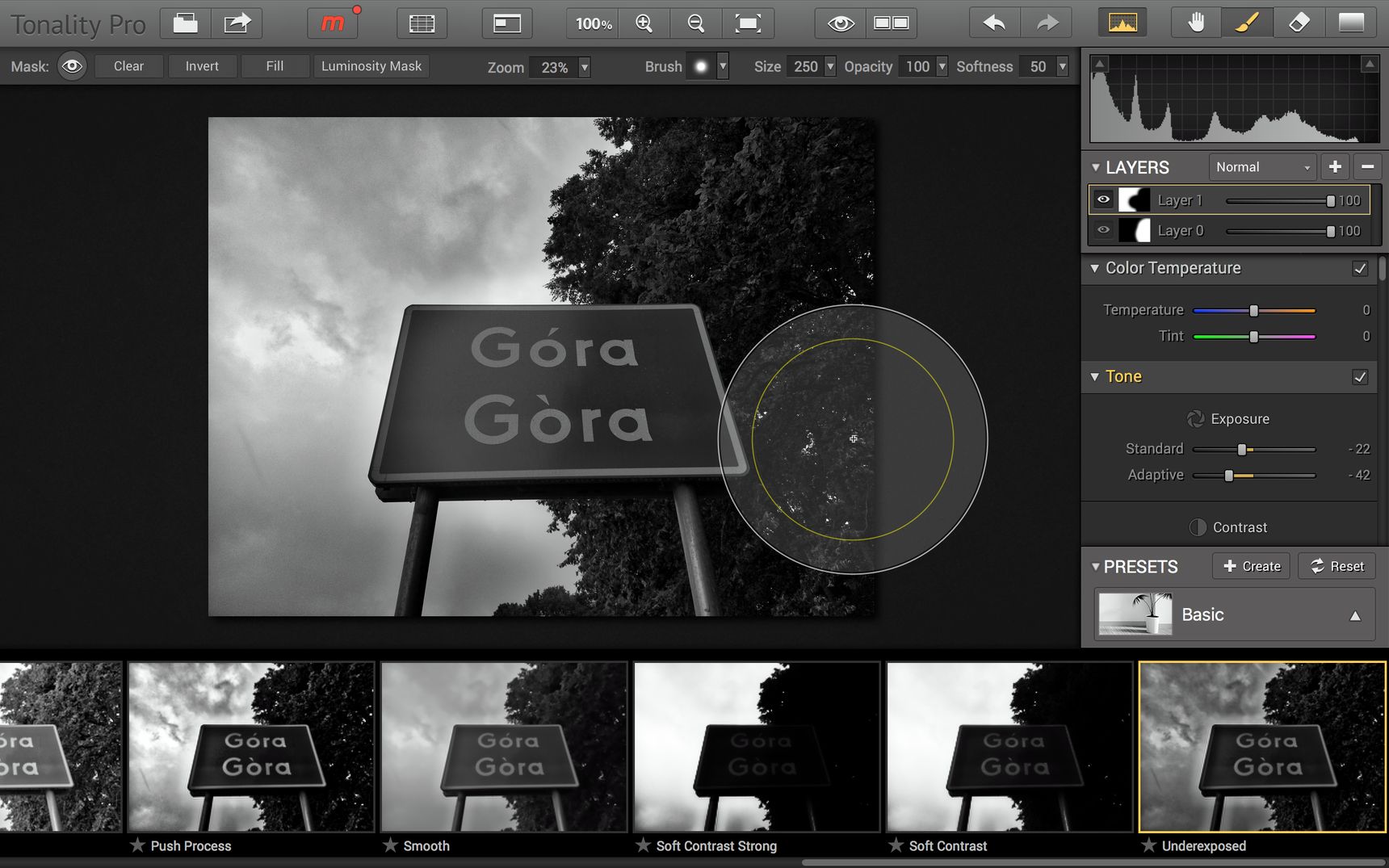Click the single panel view icon

[507, 23]
